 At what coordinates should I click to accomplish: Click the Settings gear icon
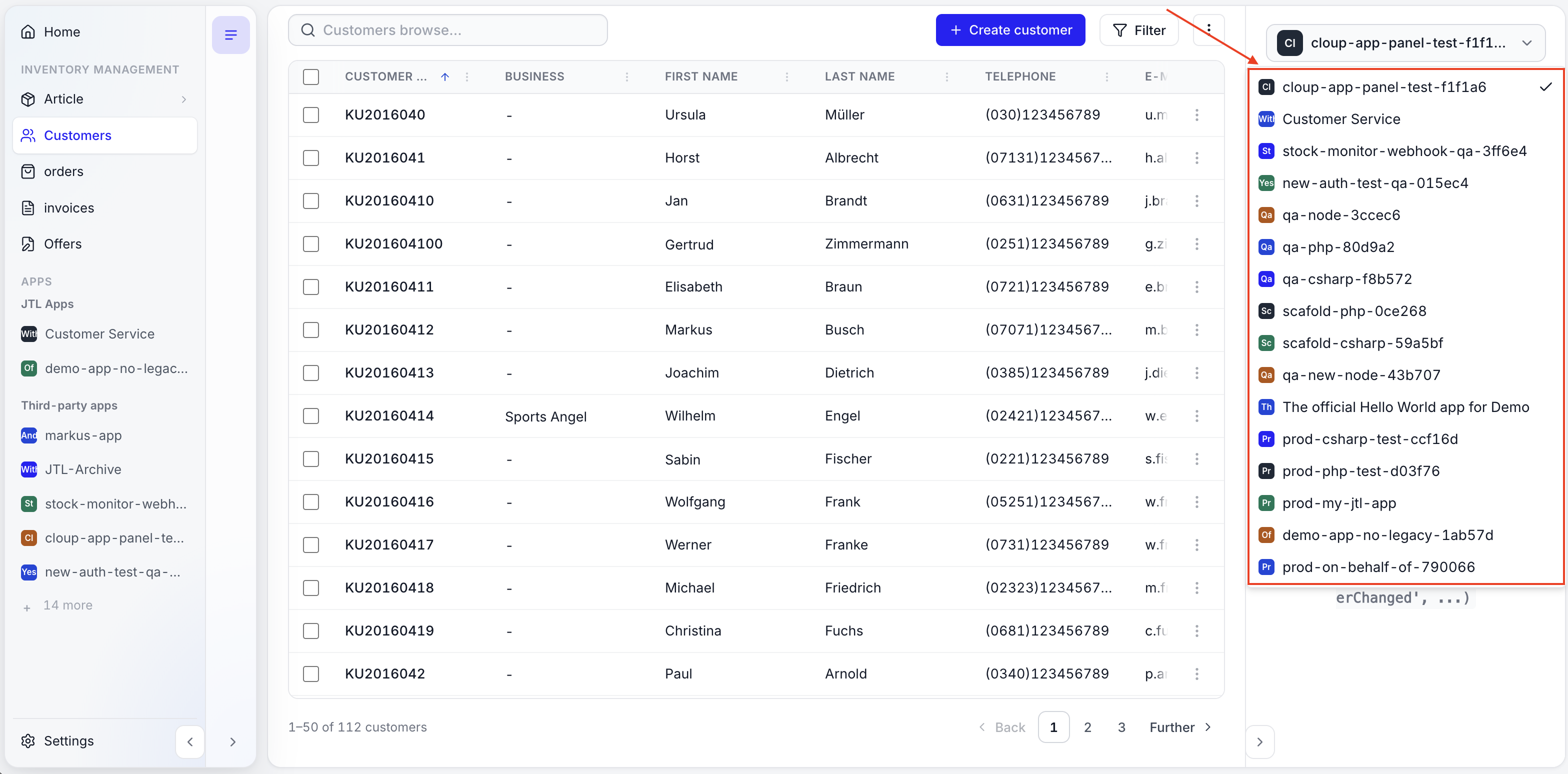(28, 740)
